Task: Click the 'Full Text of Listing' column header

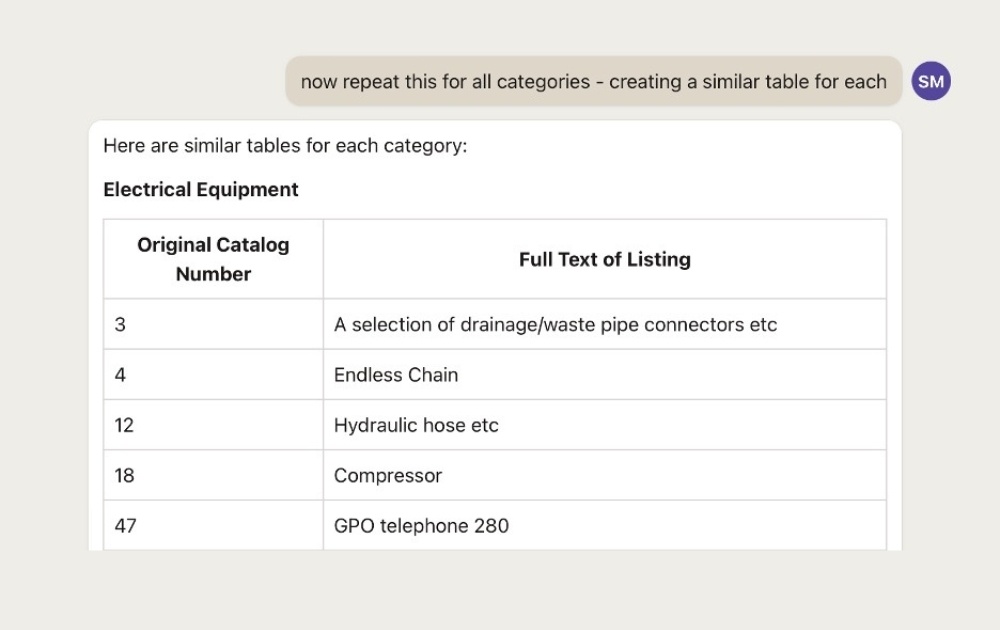Action: click(605, 259)
